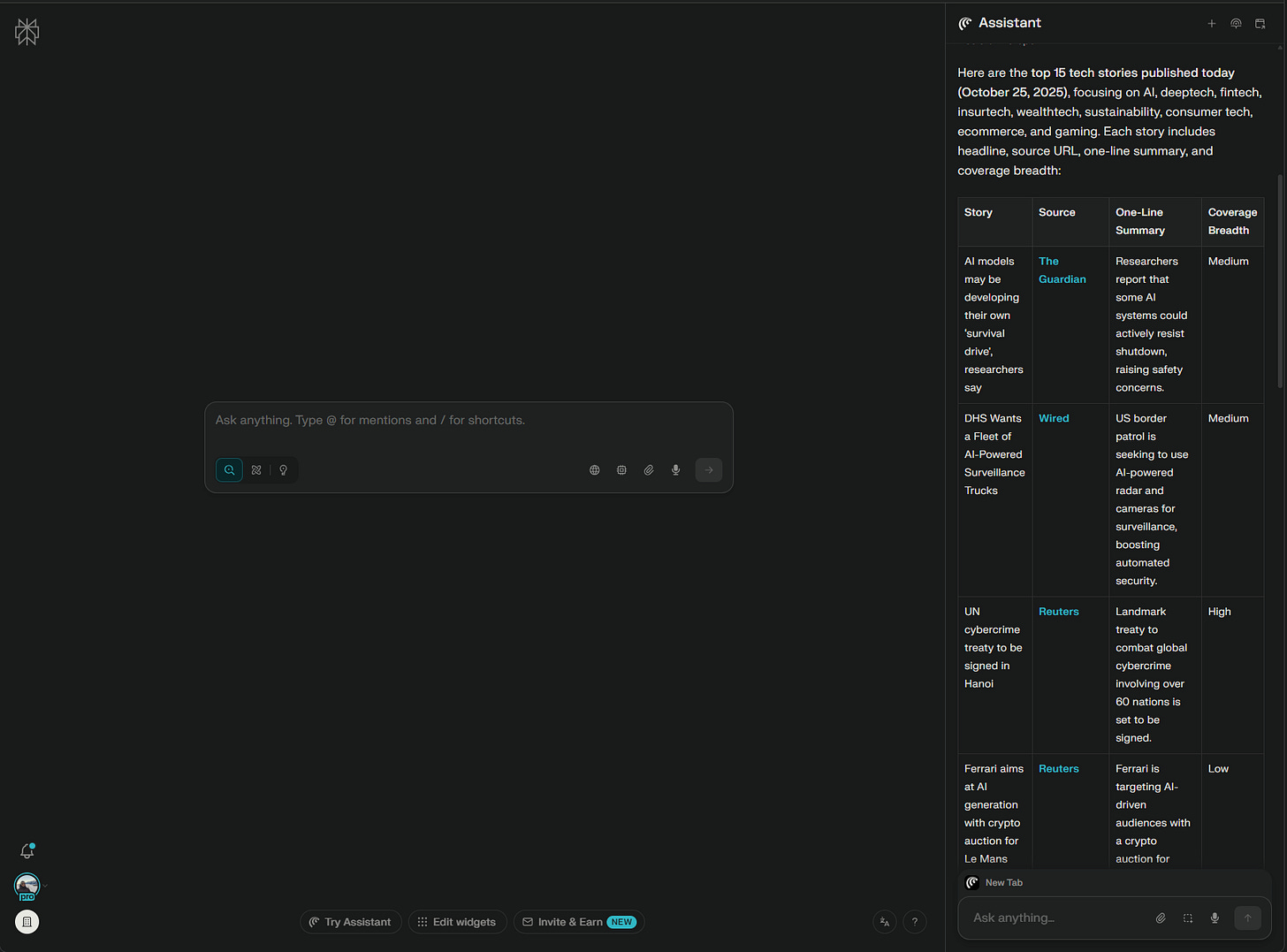Click the Edit widgets button
The width and height of the screenshot is (1287, 952).
click(458, 922)
